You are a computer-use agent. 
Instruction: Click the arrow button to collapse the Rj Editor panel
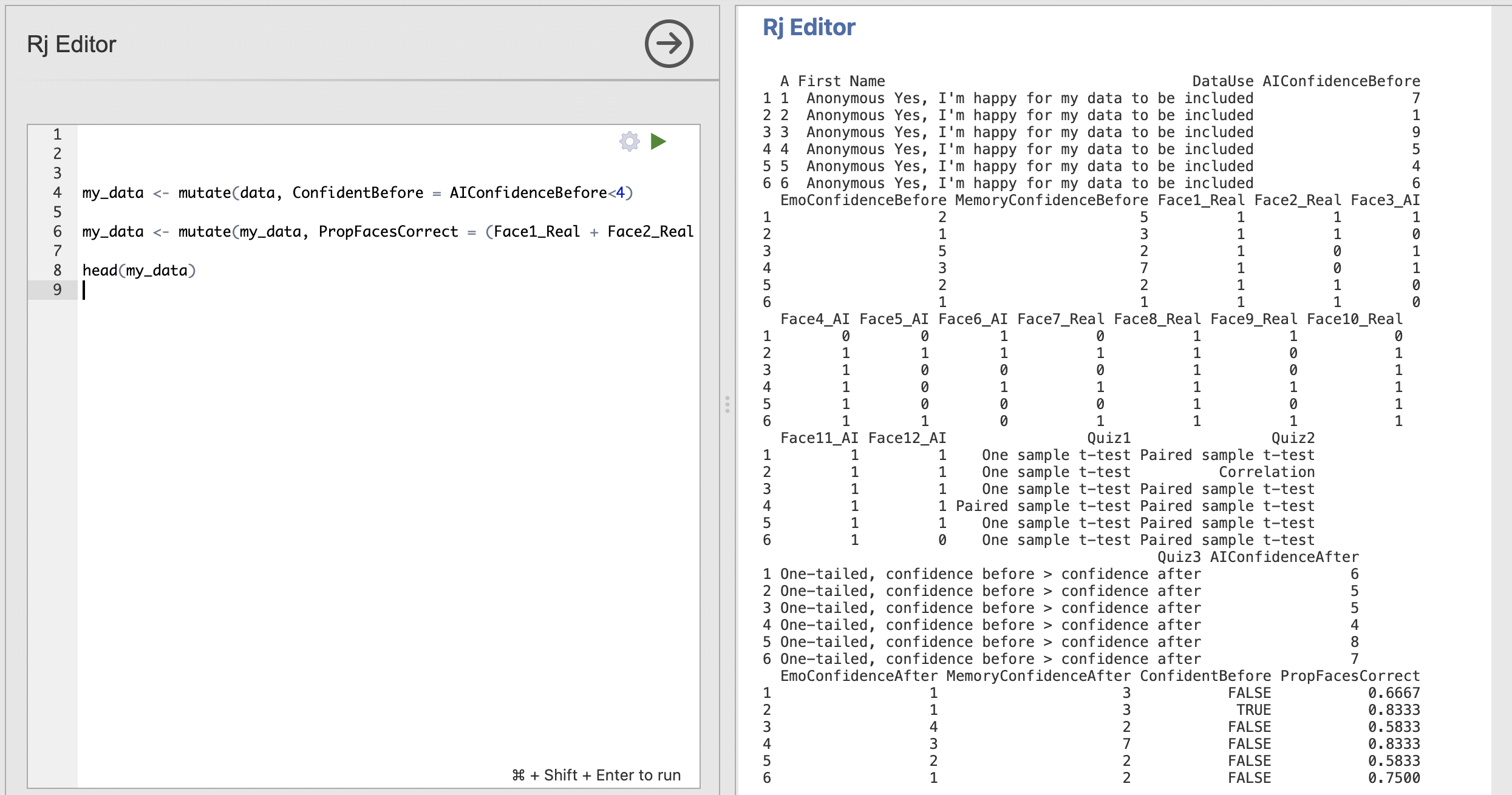click(669, 44)
